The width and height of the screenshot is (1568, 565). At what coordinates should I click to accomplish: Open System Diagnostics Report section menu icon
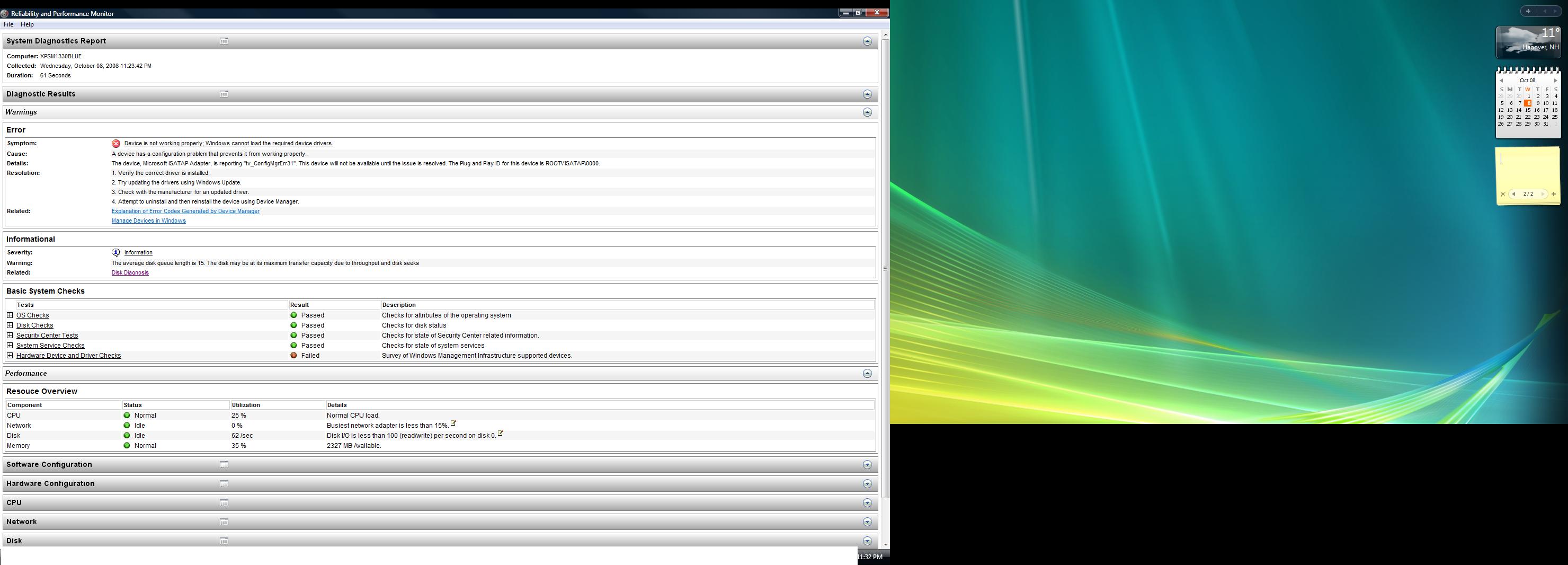coord(224,41)
